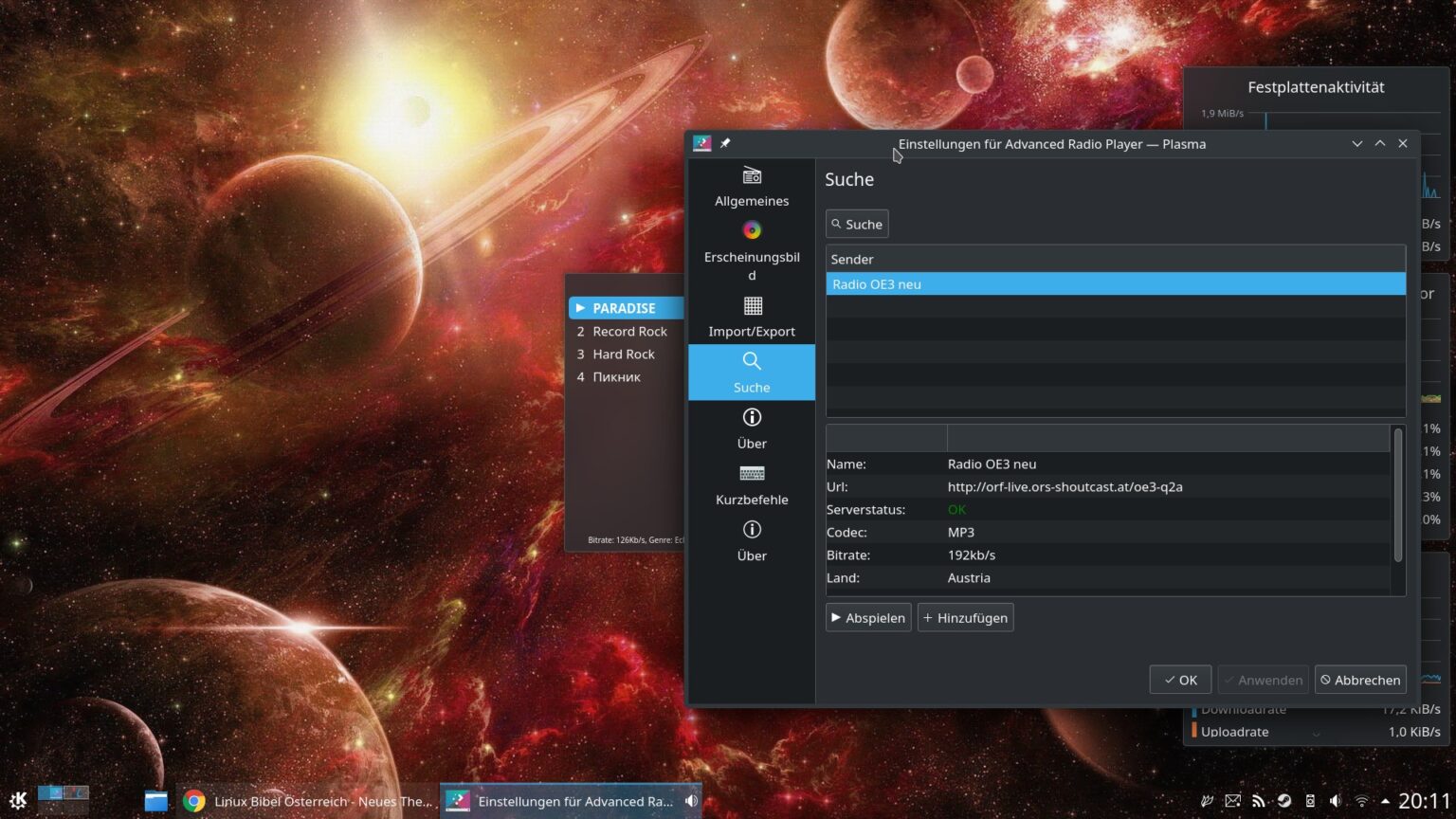Switch to the Linux Bibel Österreich Chrome task
Image resolution: width=1456 pixels, height=819 pixels.
[x=308, y=801]
